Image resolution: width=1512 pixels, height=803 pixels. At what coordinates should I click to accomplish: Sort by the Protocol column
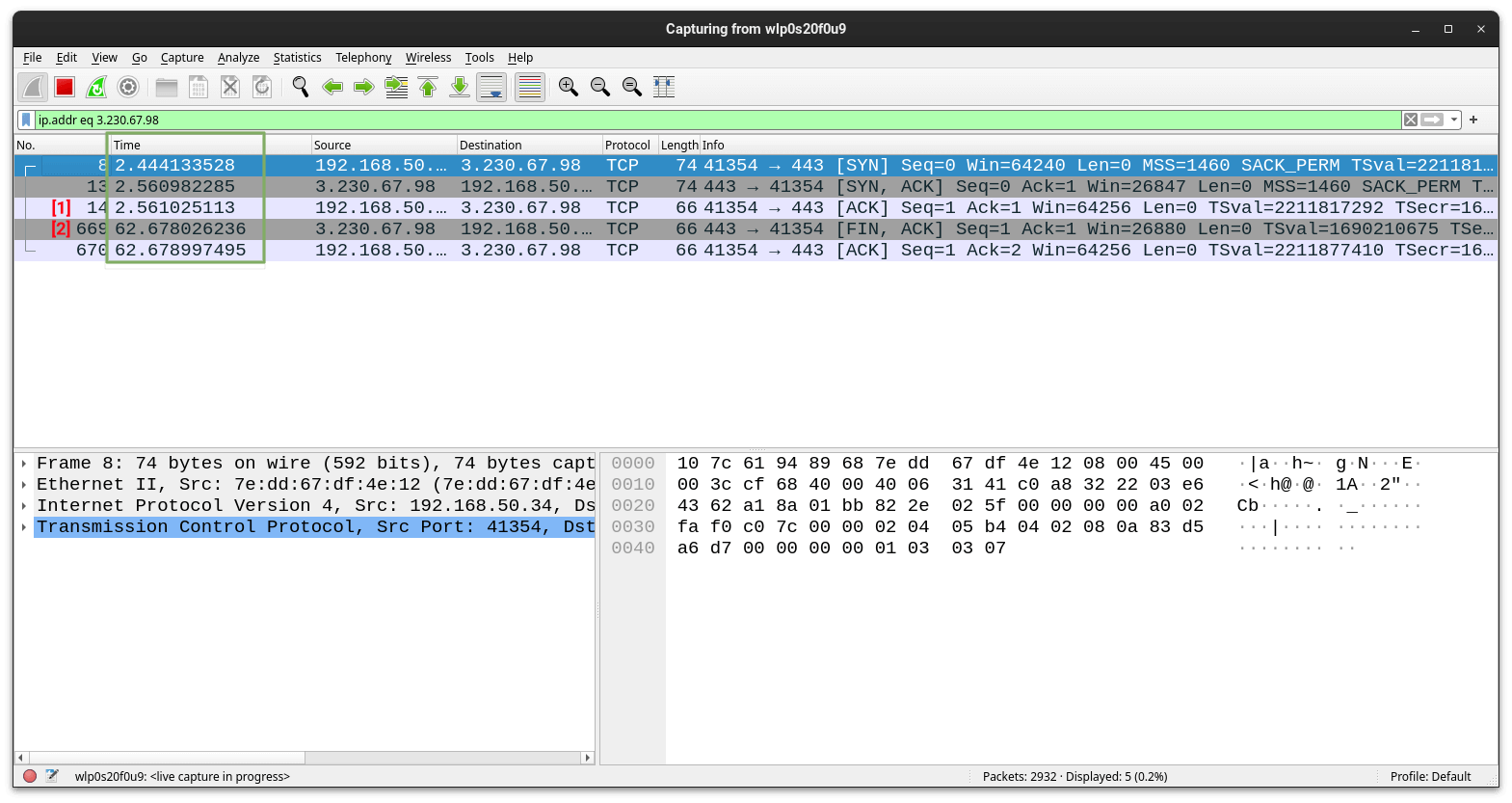[x=629, y=145]
